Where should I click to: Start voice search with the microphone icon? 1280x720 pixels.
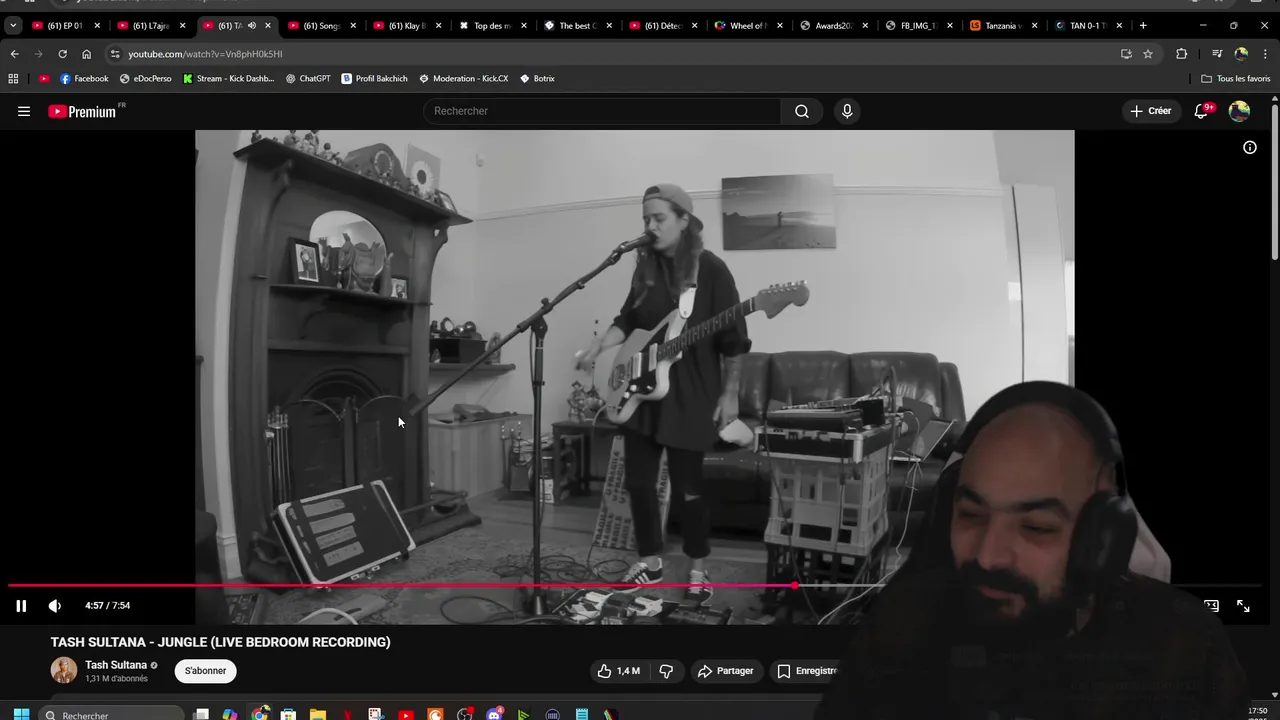point(847,111)
